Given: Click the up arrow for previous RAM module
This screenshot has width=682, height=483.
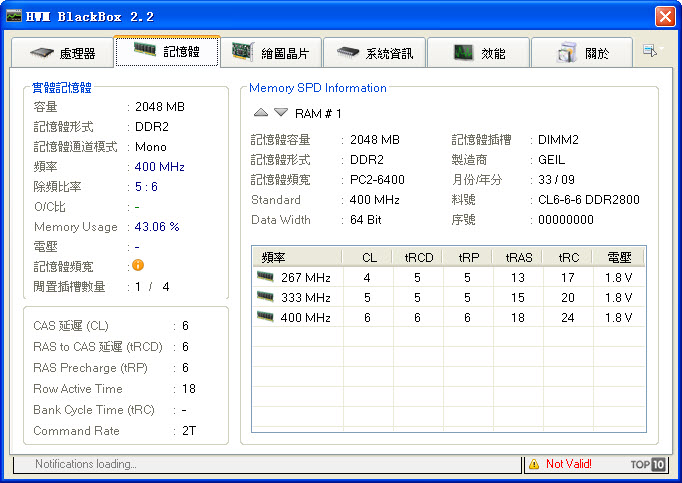Looking at the screenshot, I should [260, 113].
